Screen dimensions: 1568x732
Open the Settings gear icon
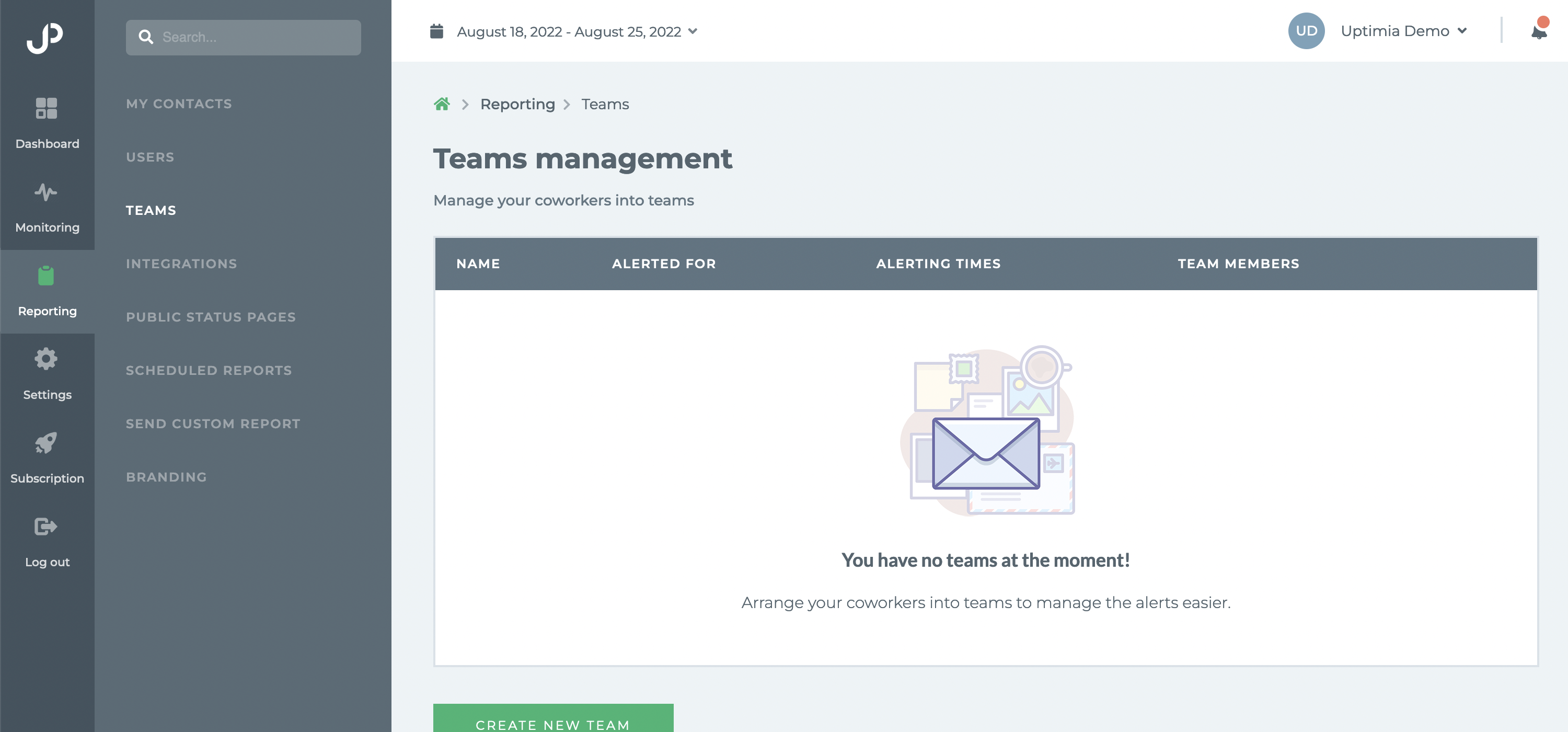tap(47, 359)
